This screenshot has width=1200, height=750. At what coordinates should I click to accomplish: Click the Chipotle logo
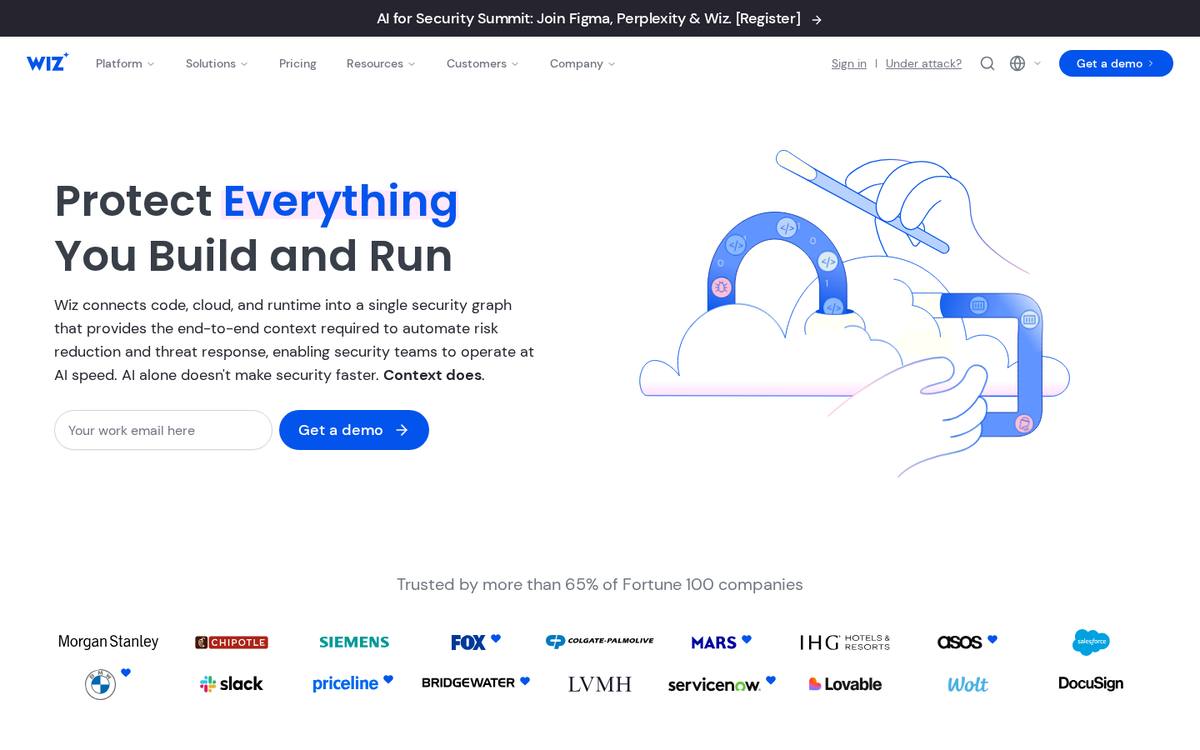click(x=231, y=642)
